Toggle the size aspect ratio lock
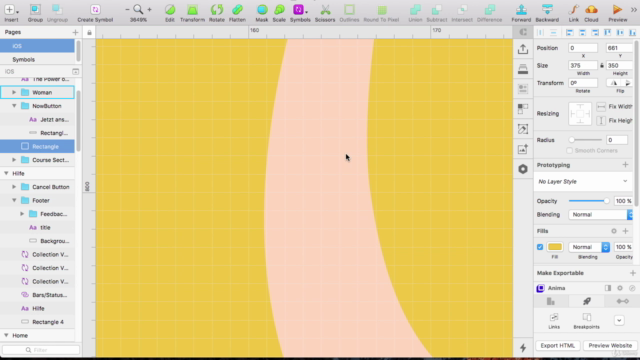This screenshot has width=640, height=360. 602,65
